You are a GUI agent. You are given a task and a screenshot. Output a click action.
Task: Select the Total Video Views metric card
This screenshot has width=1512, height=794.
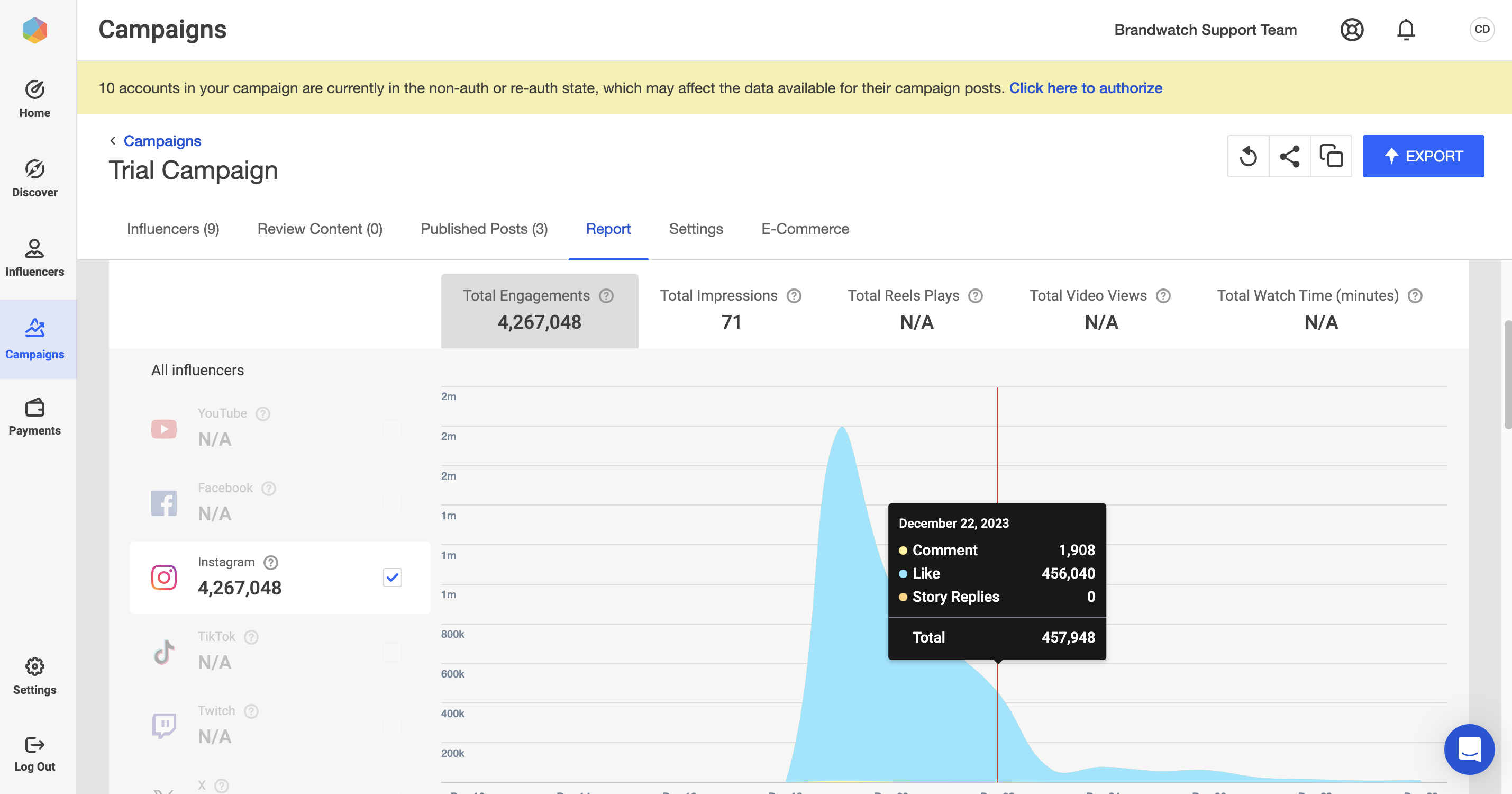(1100, 311)
